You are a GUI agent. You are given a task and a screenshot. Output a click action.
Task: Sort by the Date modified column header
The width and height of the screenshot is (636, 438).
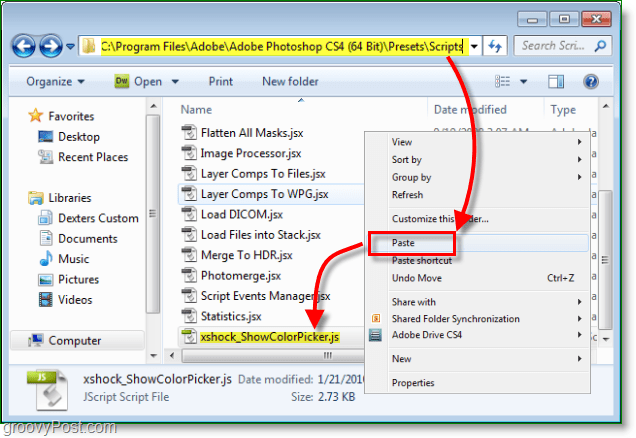[x=470, y=110]
